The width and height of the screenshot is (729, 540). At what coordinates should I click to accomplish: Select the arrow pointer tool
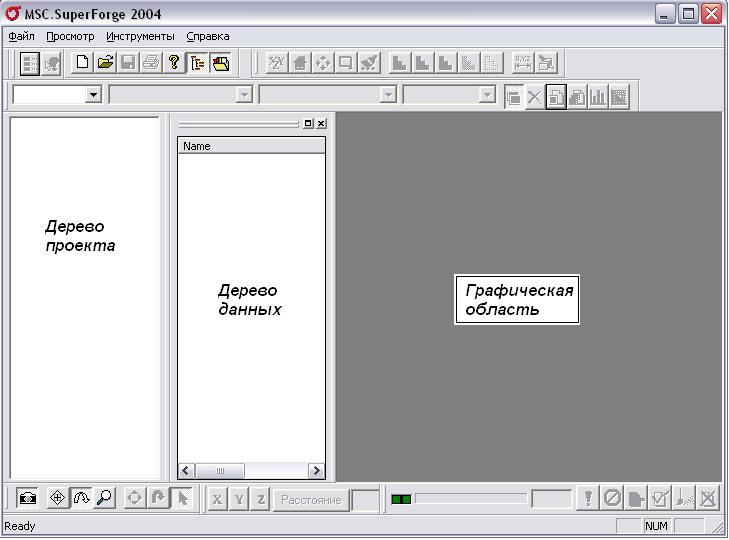(x=182, y=499)
